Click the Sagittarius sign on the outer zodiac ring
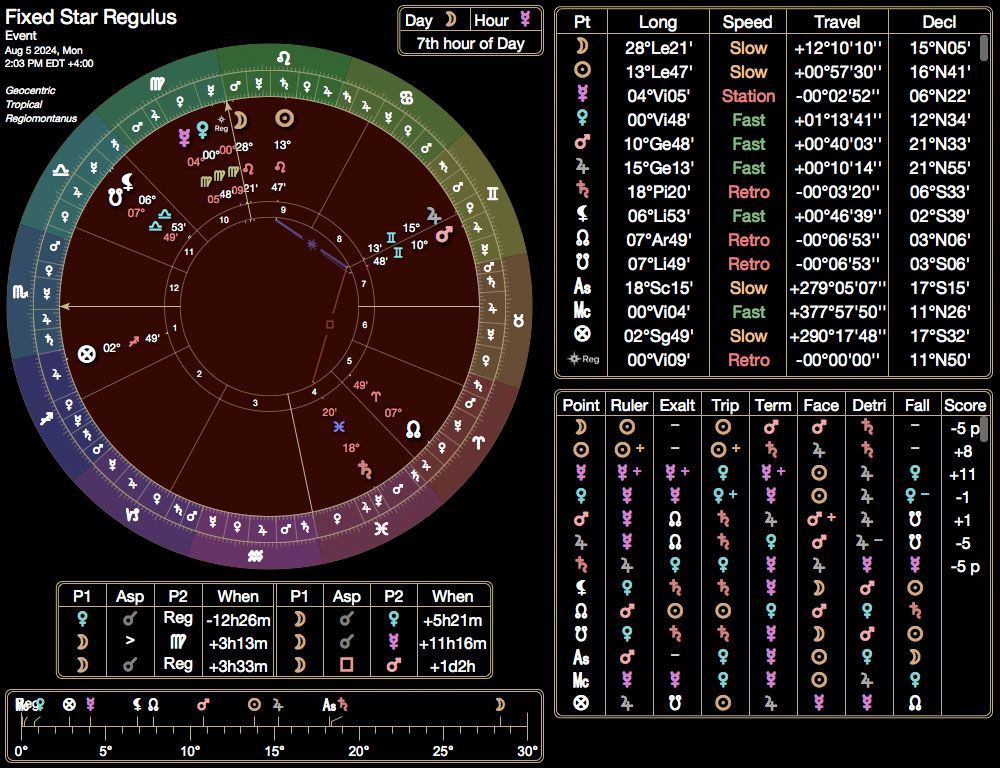The width and height of the screenshot is (1000, 768). (47, 419)
